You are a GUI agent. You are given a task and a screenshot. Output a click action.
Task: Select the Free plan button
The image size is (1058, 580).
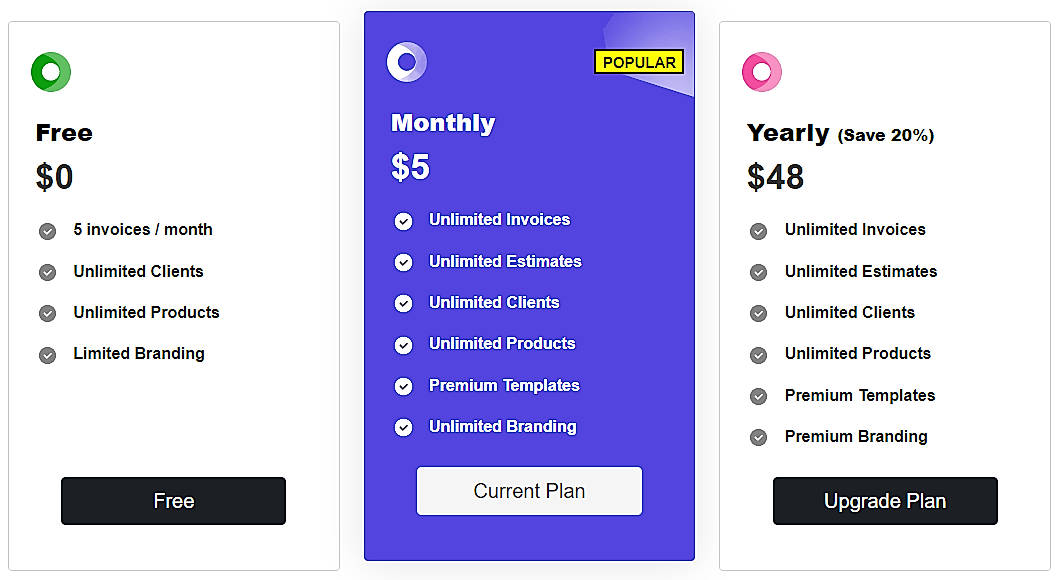click(173, 501)
